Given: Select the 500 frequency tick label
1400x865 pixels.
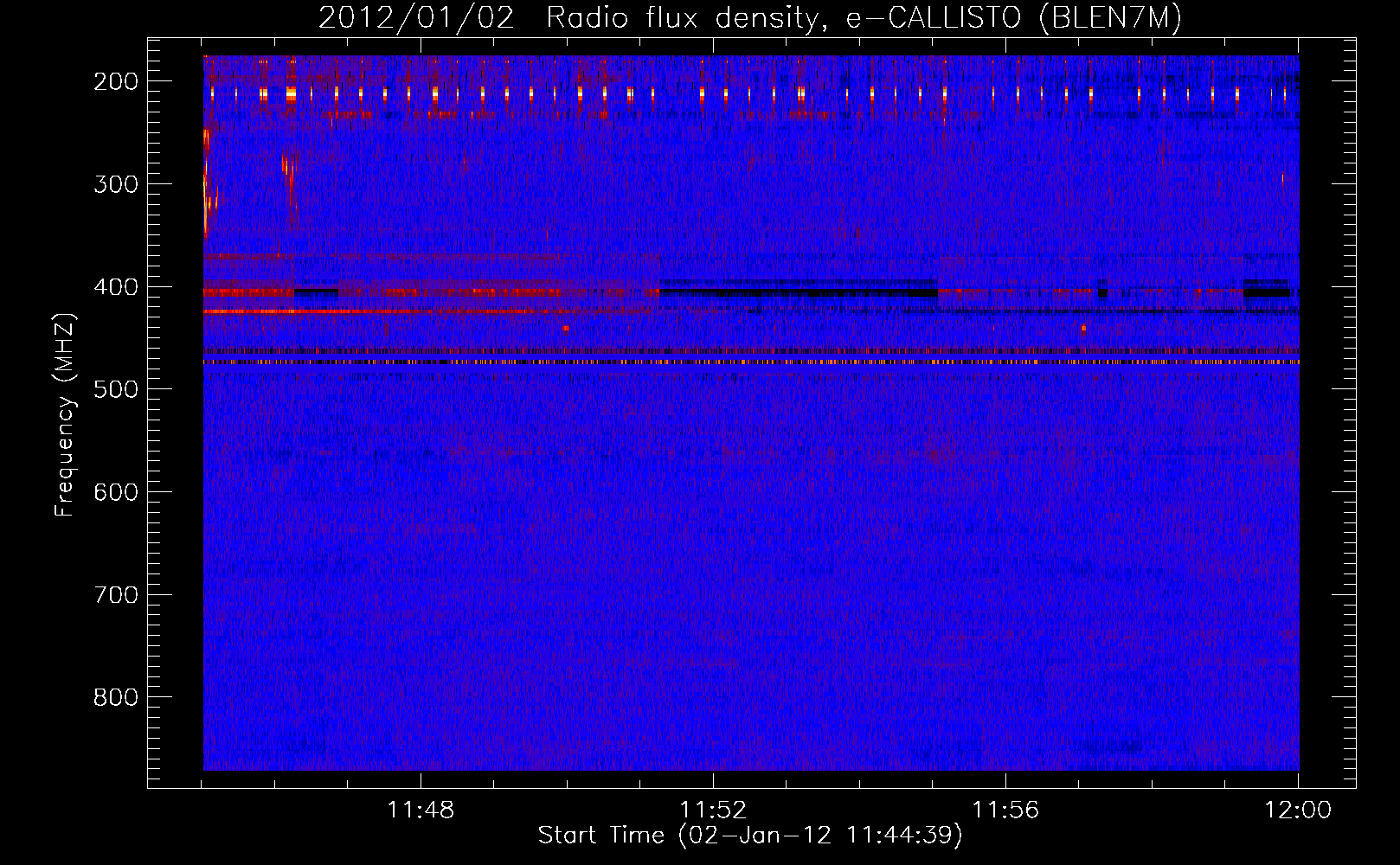Looking at the screenshot, I should point(116,389).
